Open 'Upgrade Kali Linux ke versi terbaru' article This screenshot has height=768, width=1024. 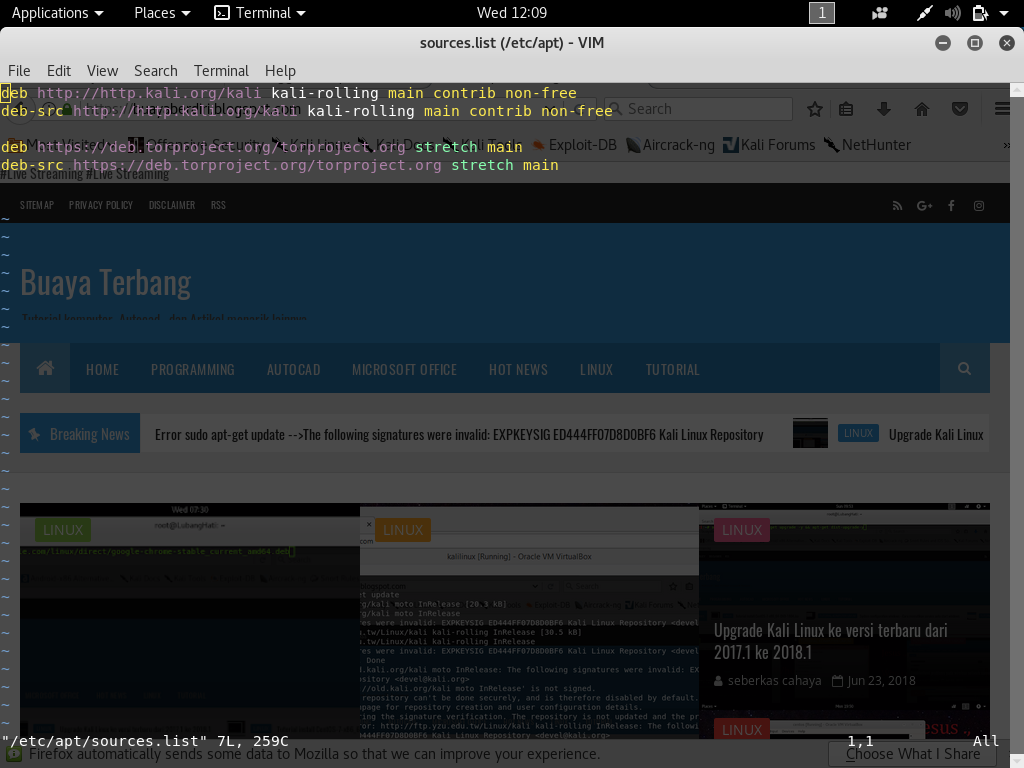831,641
